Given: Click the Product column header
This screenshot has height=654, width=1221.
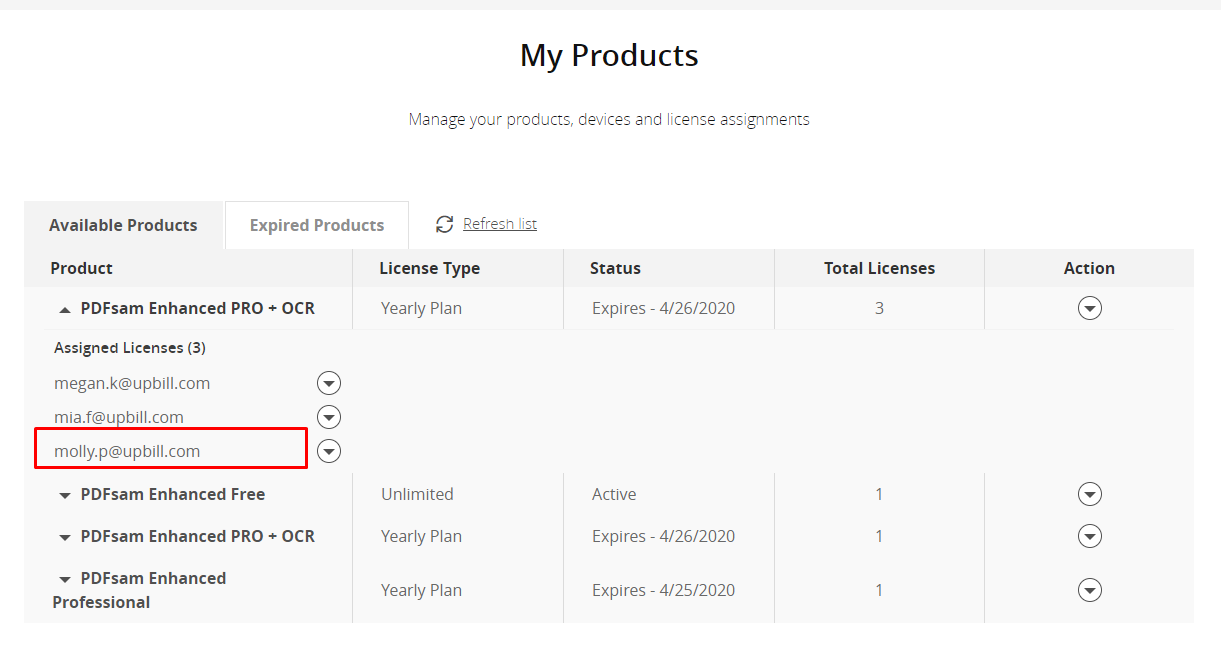Looking at the screenshot, I should 82,268.
